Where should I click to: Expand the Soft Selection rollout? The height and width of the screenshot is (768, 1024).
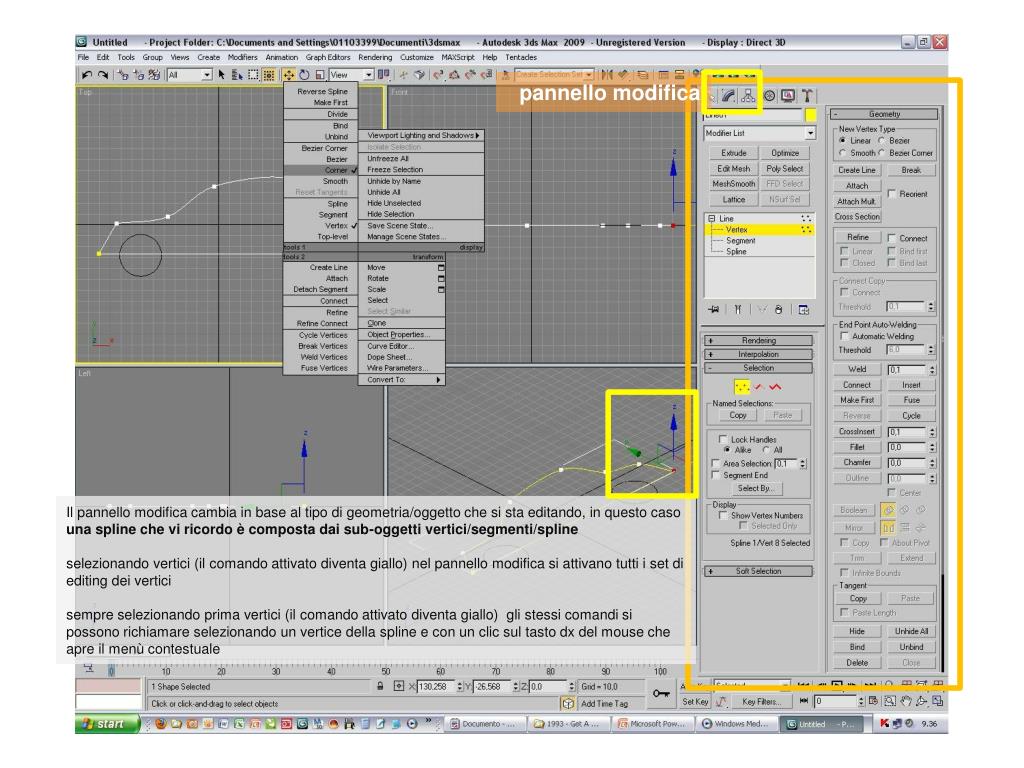tap(758, 571)
